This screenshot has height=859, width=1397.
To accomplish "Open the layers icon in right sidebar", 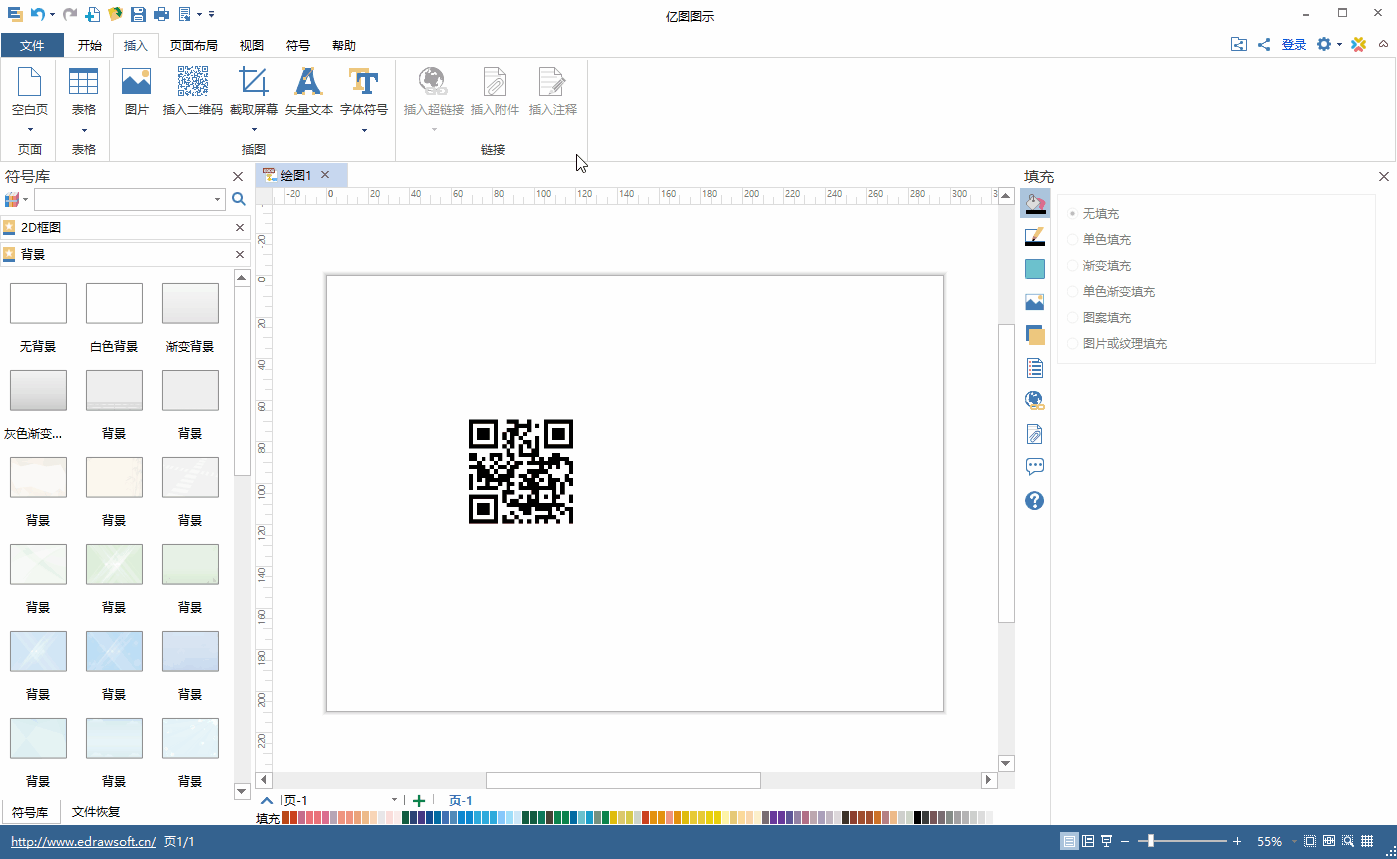I will pyautogui.click(x=1035, y=335).
